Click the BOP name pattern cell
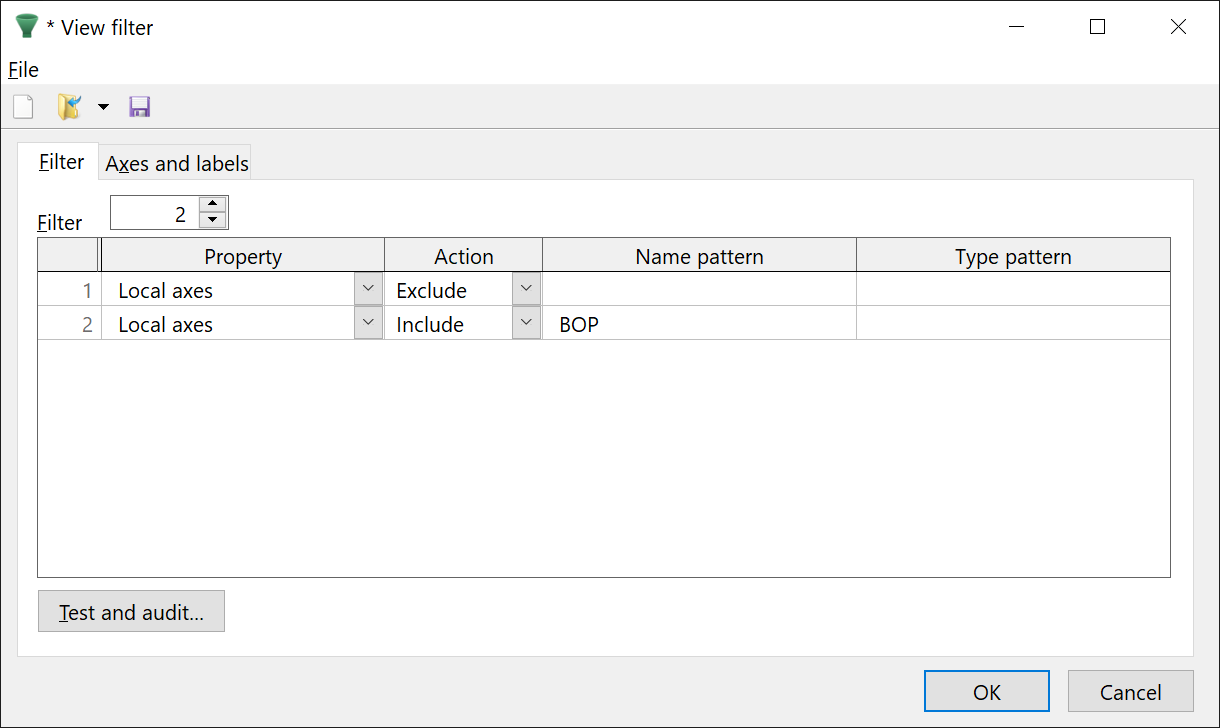This screenshot has width=1220, height=728. (698, 324)
